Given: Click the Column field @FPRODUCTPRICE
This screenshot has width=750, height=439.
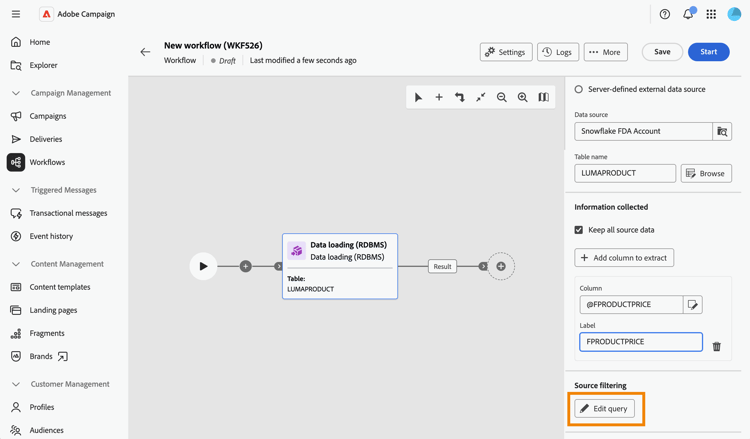Looking at the screenshot, I should (631, 305).
